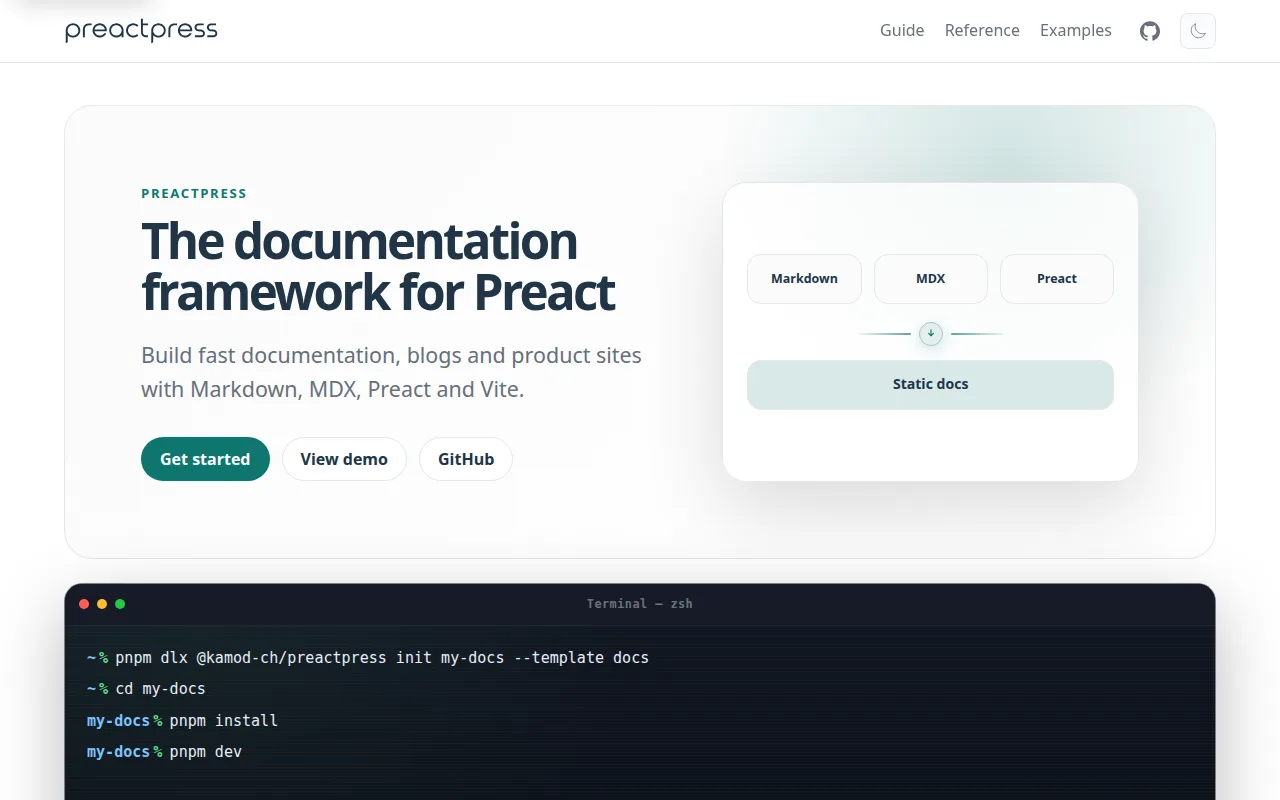Click the 'pnpm dlx @kamod-ch/preactpress init' command line
The height and width of the screenshot is (800, 1280).
tap(368, 658)
